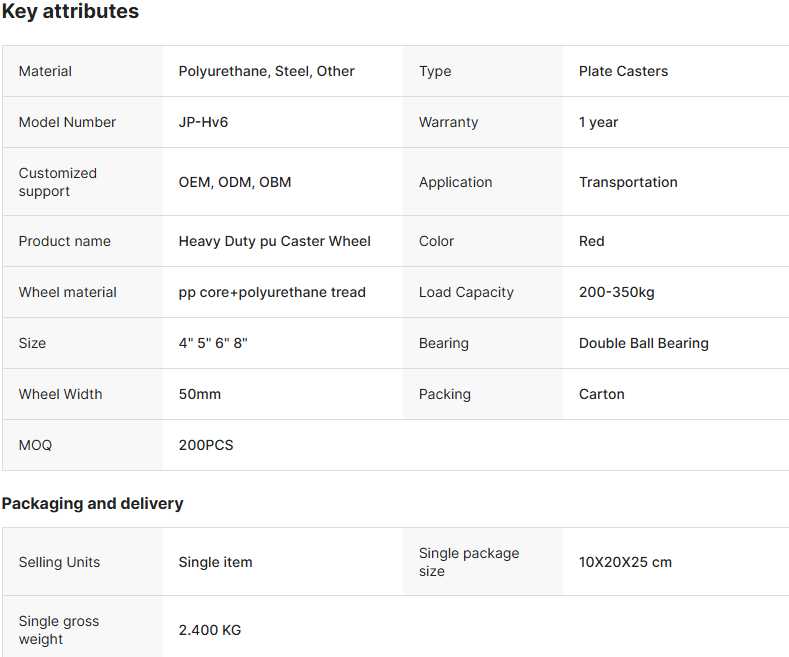Select the Single item selling units value

215,562
